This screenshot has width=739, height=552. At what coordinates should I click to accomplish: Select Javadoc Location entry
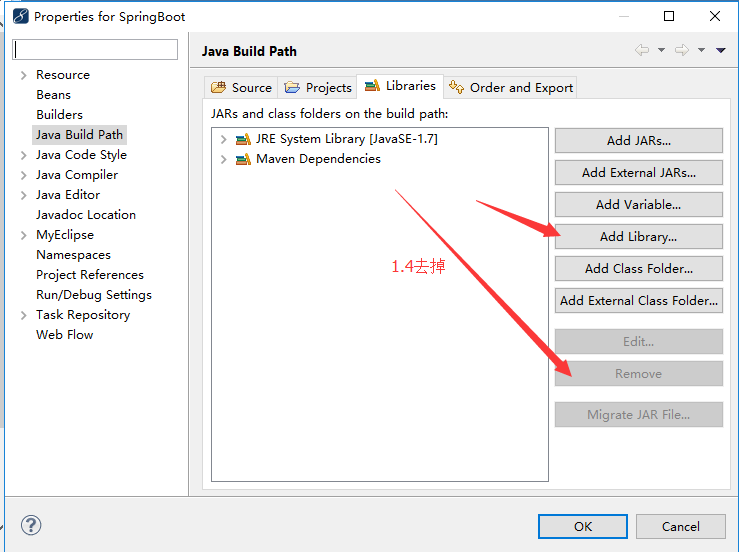point(86,215)
